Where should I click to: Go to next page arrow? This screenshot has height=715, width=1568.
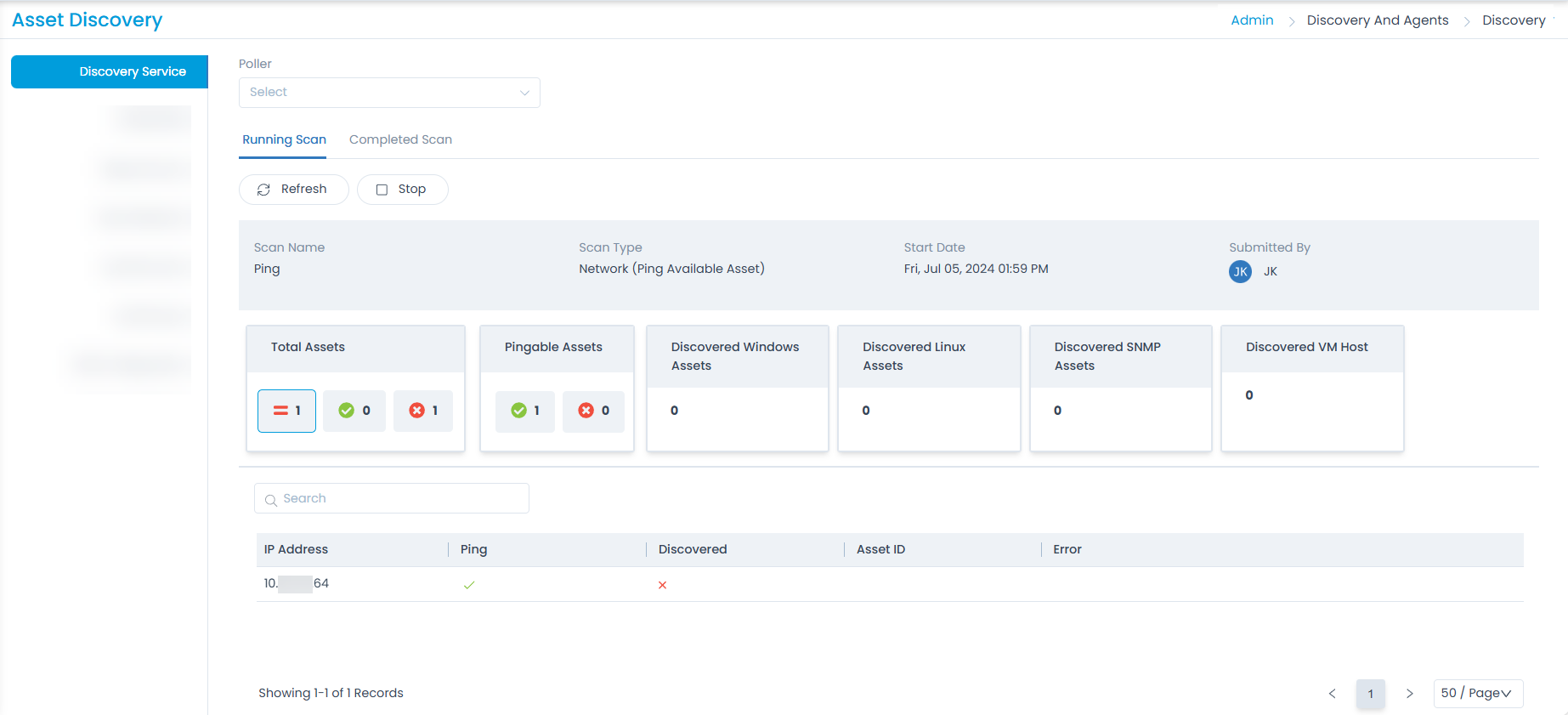click(1409, 694)
